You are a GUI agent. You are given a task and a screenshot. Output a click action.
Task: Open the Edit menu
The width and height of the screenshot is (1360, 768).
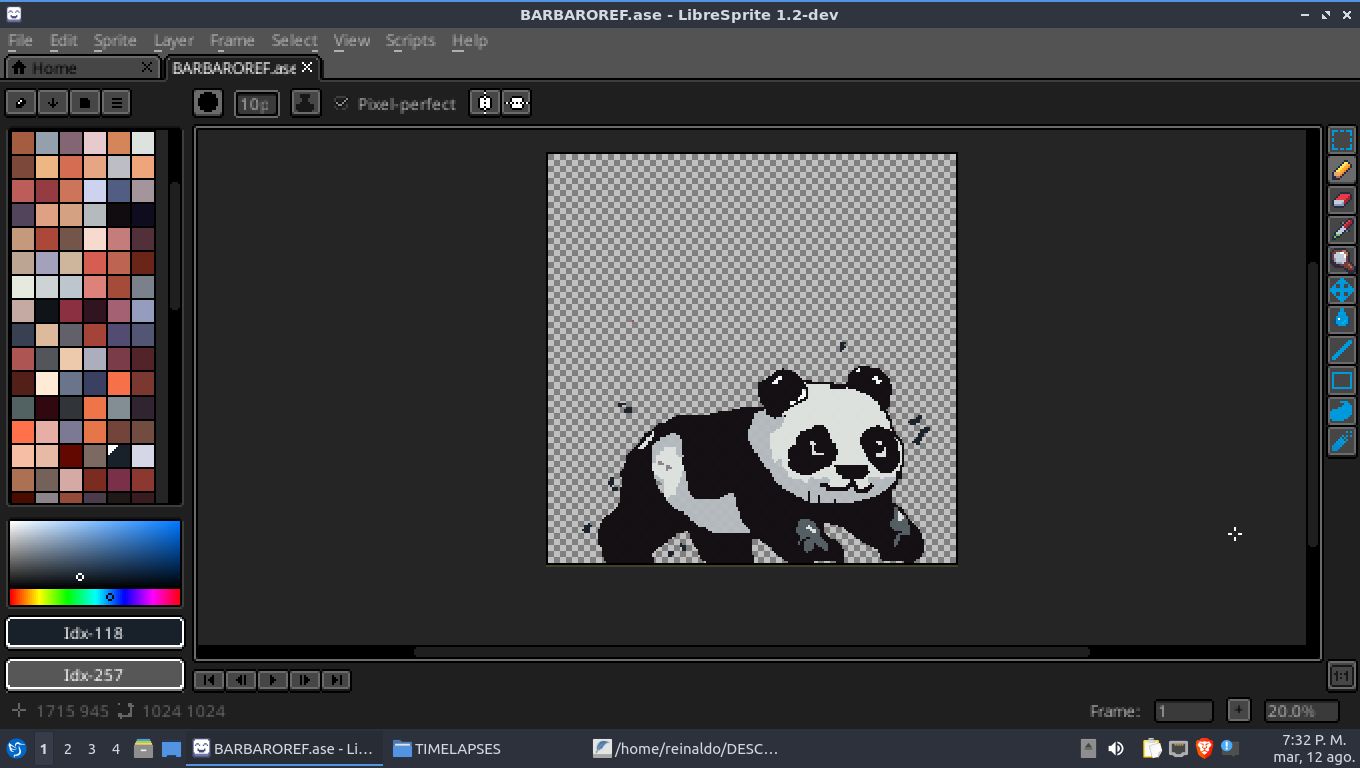[x=63, y=40]
